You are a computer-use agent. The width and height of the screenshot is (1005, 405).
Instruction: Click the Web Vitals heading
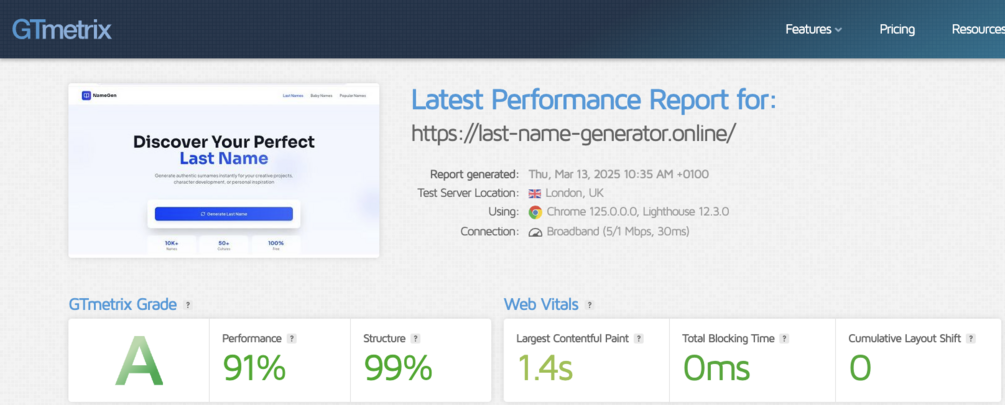(x=541, y=304)
